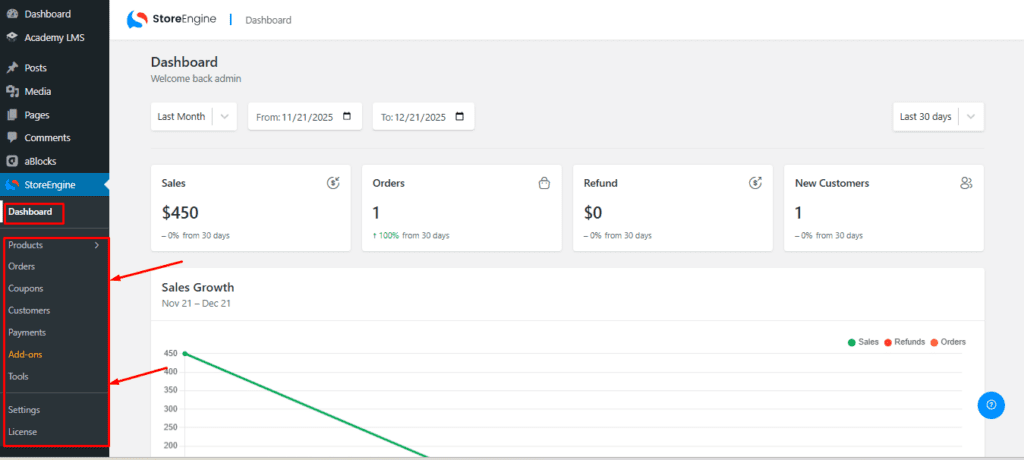Click the Media icon in sidebar
The height and width of the screenshot is (460, 1024).
pyautogui.click(x=12, y=91)
